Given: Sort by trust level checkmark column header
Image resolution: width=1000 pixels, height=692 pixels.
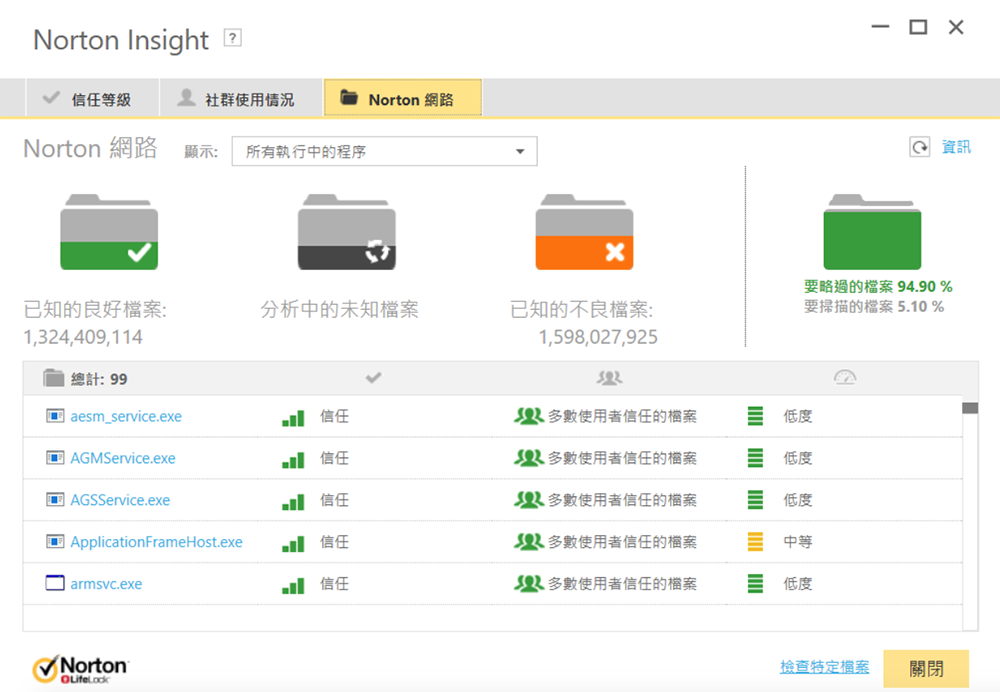Looking at the screenshot, I should point(374,378).
